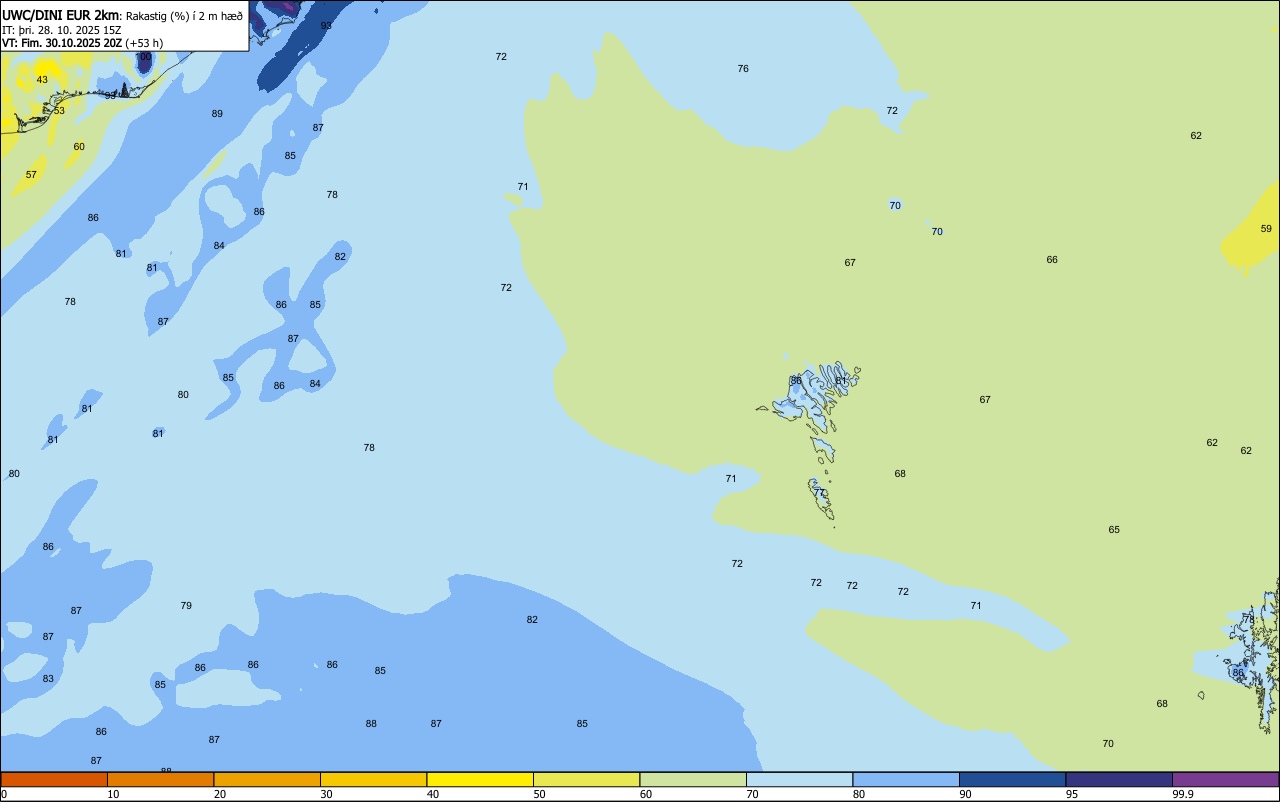The image size is (1280, 802).
Task: Select the 'VT: Fim. 30.10.2025 20Z (+53 h)' line
Action: tap(82, 43)
